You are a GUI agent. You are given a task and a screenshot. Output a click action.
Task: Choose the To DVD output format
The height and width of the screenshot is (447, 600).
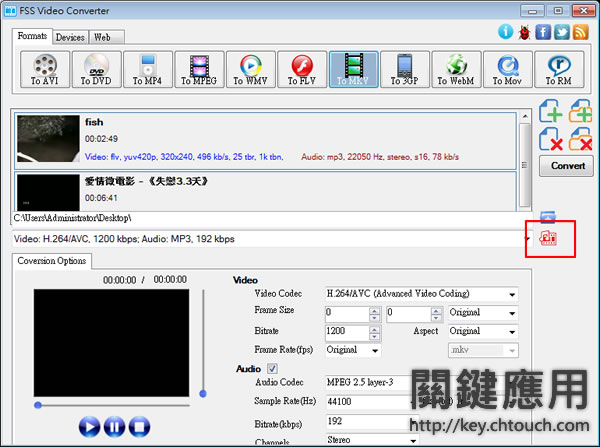point(97,69)
